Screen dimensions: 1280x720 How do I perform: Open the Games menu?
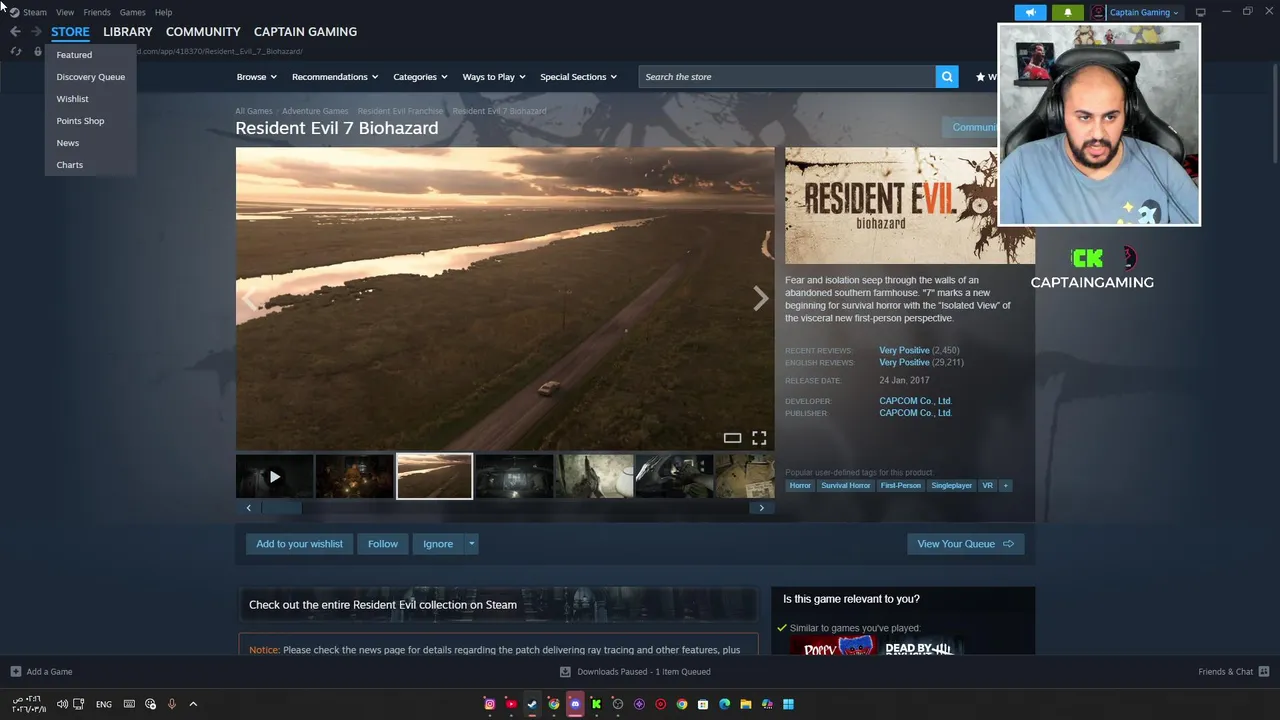(x=132, y=12)
